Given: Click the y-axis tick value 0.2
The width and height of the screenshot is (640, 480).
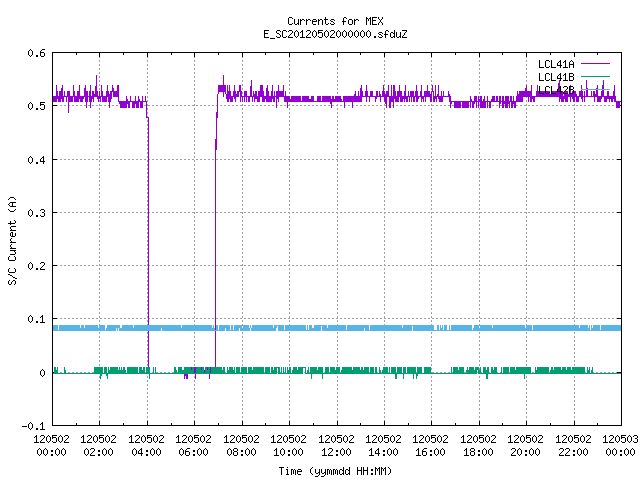Looking at the screenshot, I should point(36,266).
